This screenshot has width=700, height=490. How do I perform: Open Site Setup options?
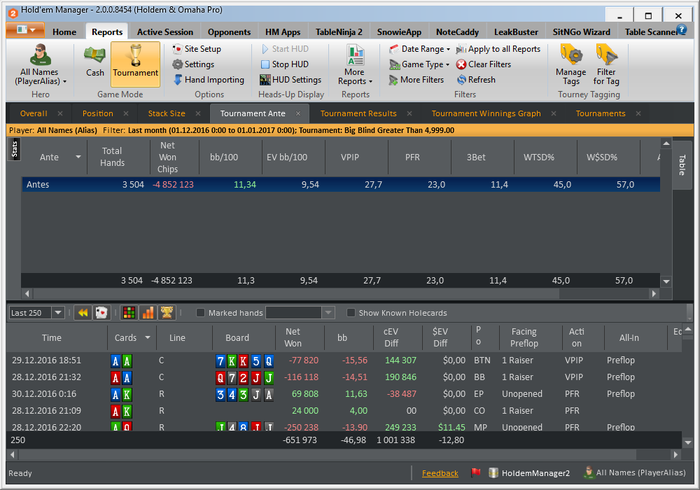click(197, 49)
